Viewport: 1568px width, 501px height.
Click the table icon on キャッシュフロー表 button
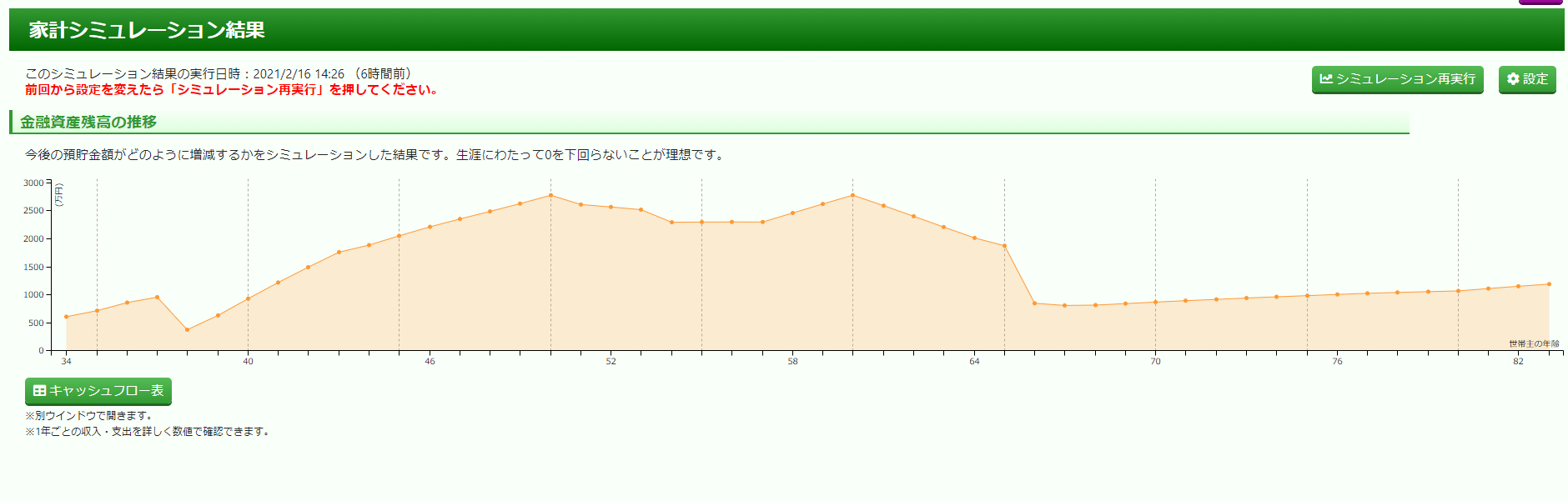tap(39, 391)
